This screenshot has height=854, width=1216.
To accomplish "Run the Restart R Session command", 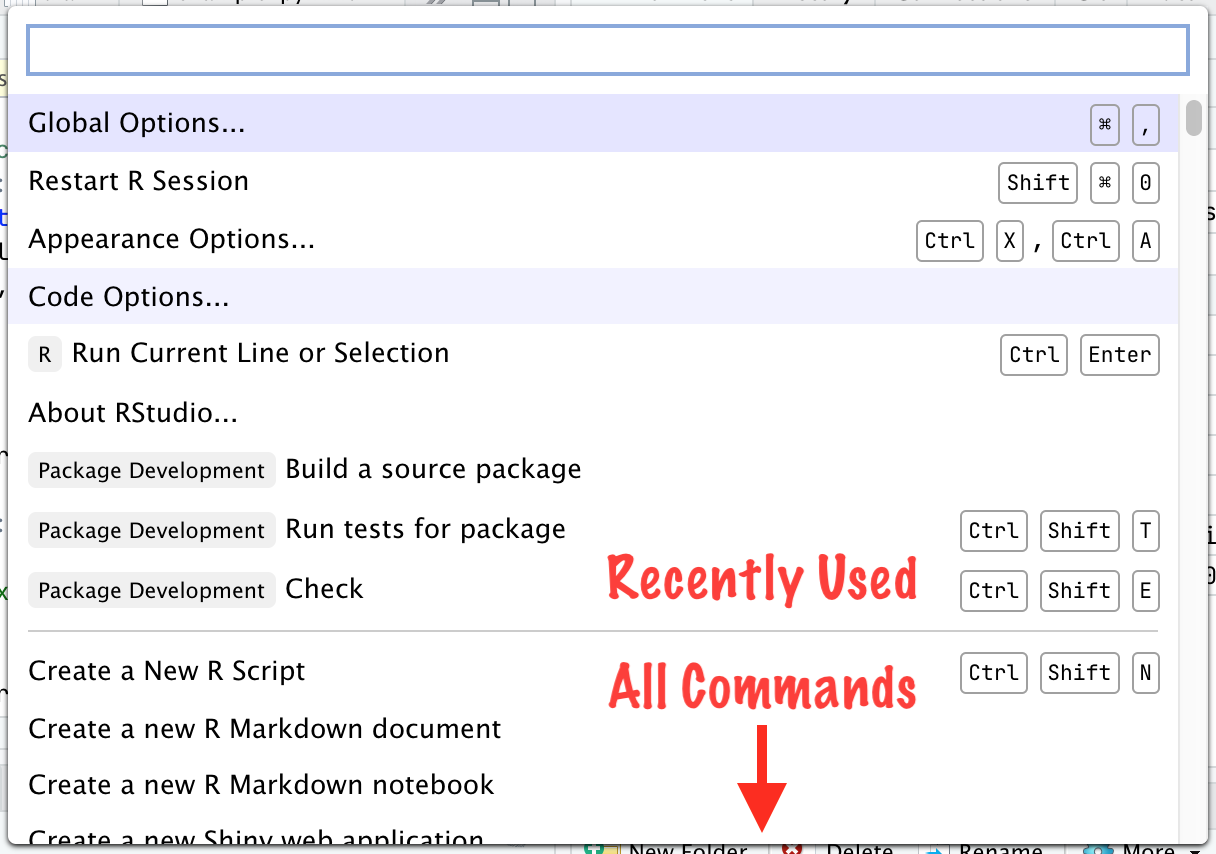I will [139, 181].
